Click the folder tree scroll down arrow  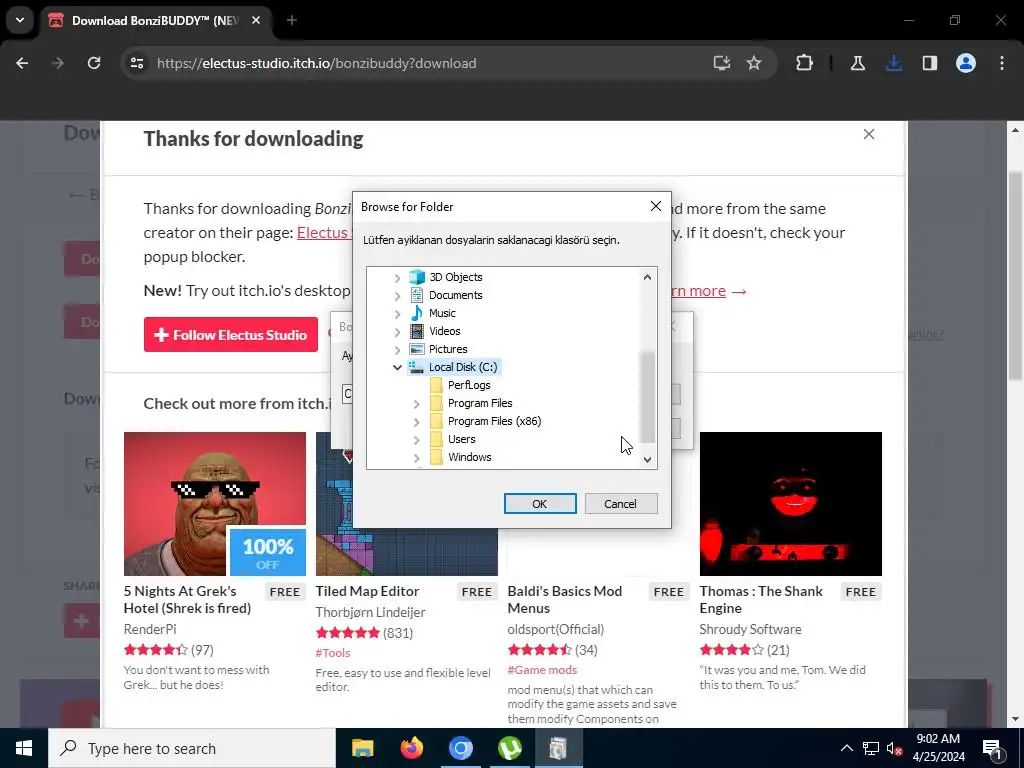pos(647,459)
